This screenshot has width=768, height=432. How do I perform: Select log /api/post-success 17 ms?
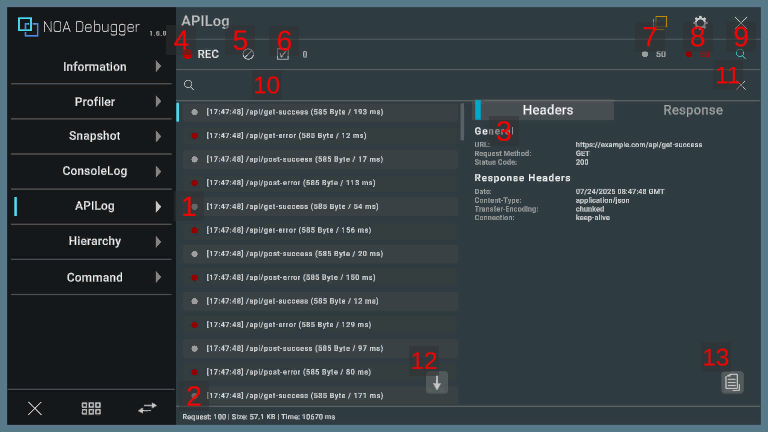pos(320,159)
